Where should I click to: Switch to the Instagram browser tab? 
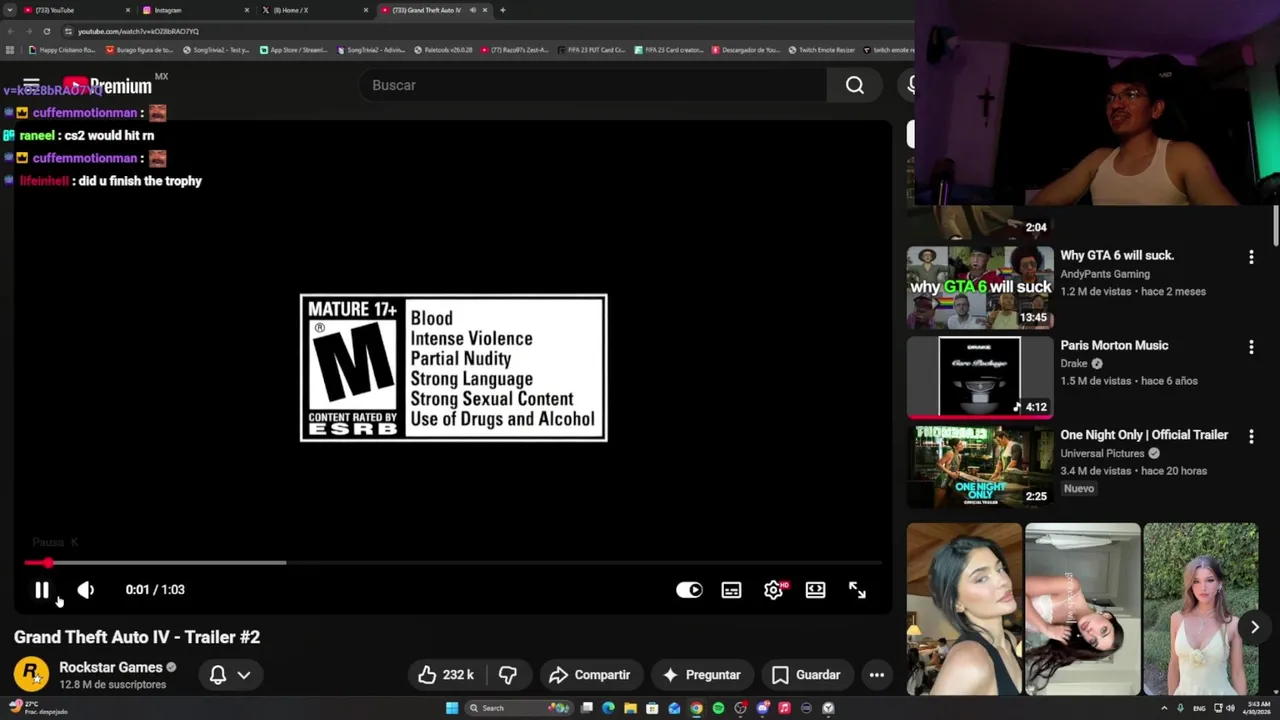(x=190, y=10)
